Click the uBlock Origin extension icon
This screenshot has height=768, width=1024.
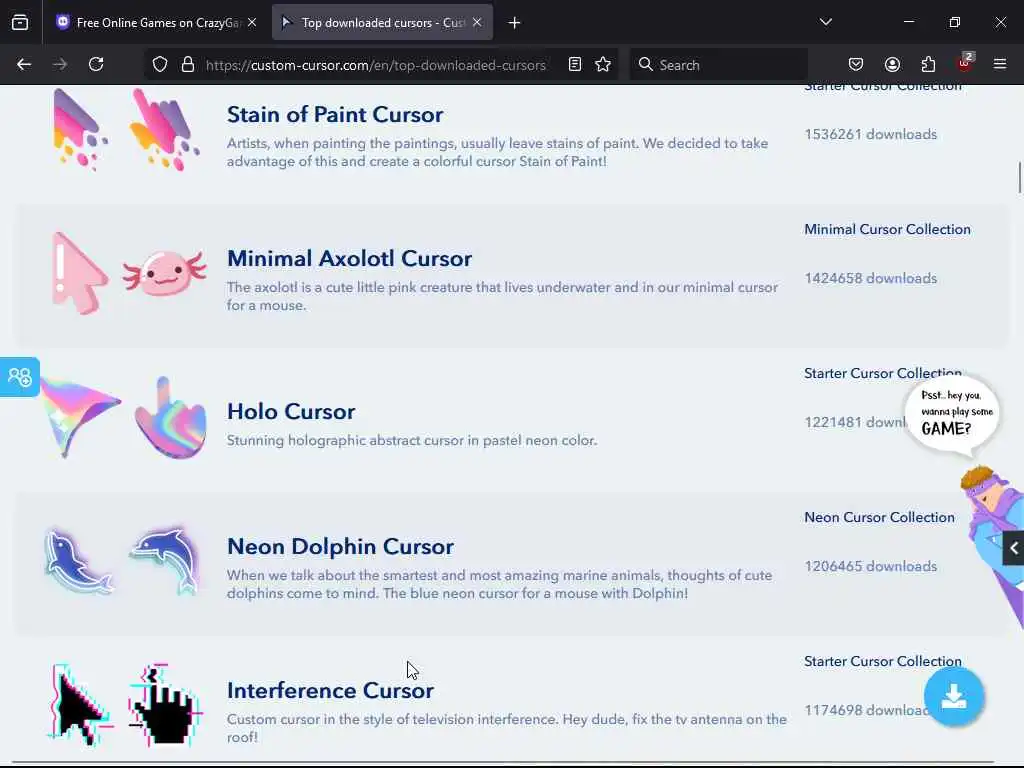click(964, 63)
